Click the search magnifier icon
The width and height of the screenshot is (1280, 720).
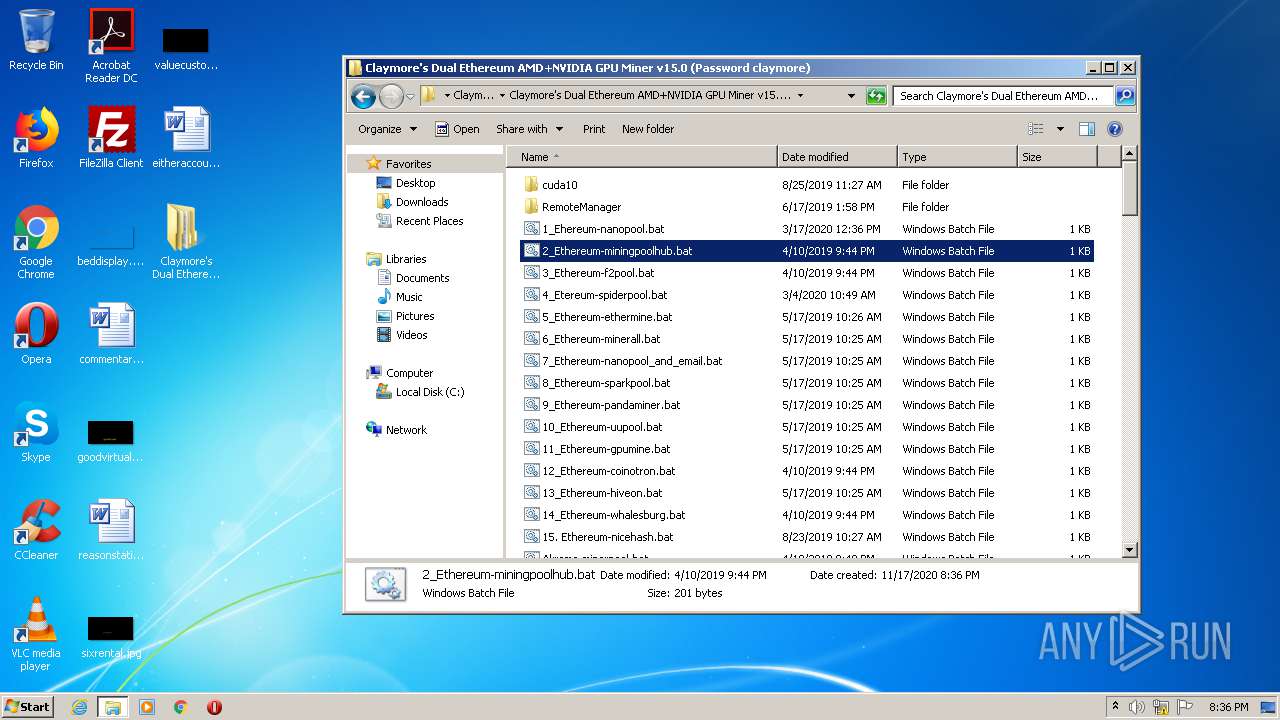click(x=1125, y=96)
